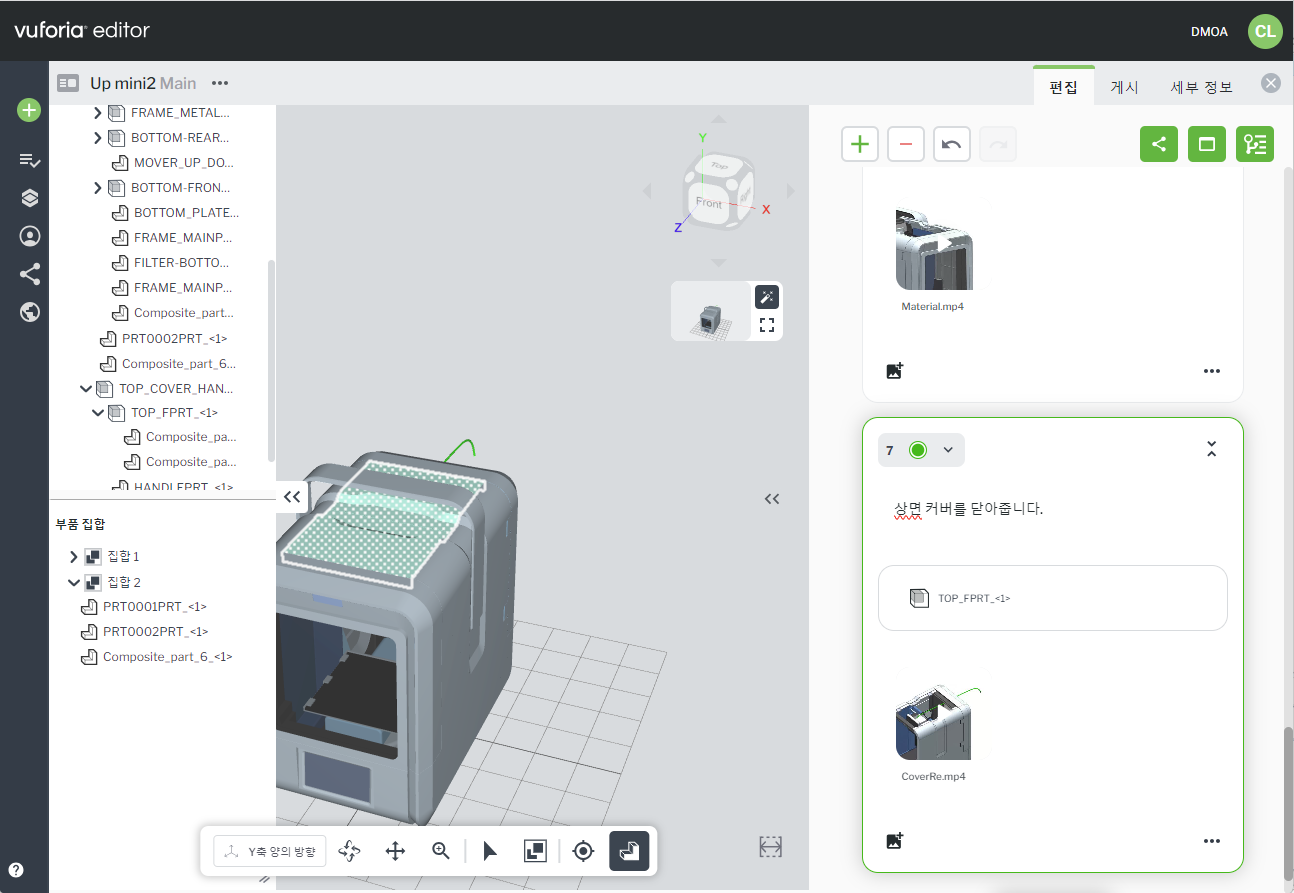Open the layers icon in left sidebar
This screenshot has width=1294, height=893.
pos(29,198)
